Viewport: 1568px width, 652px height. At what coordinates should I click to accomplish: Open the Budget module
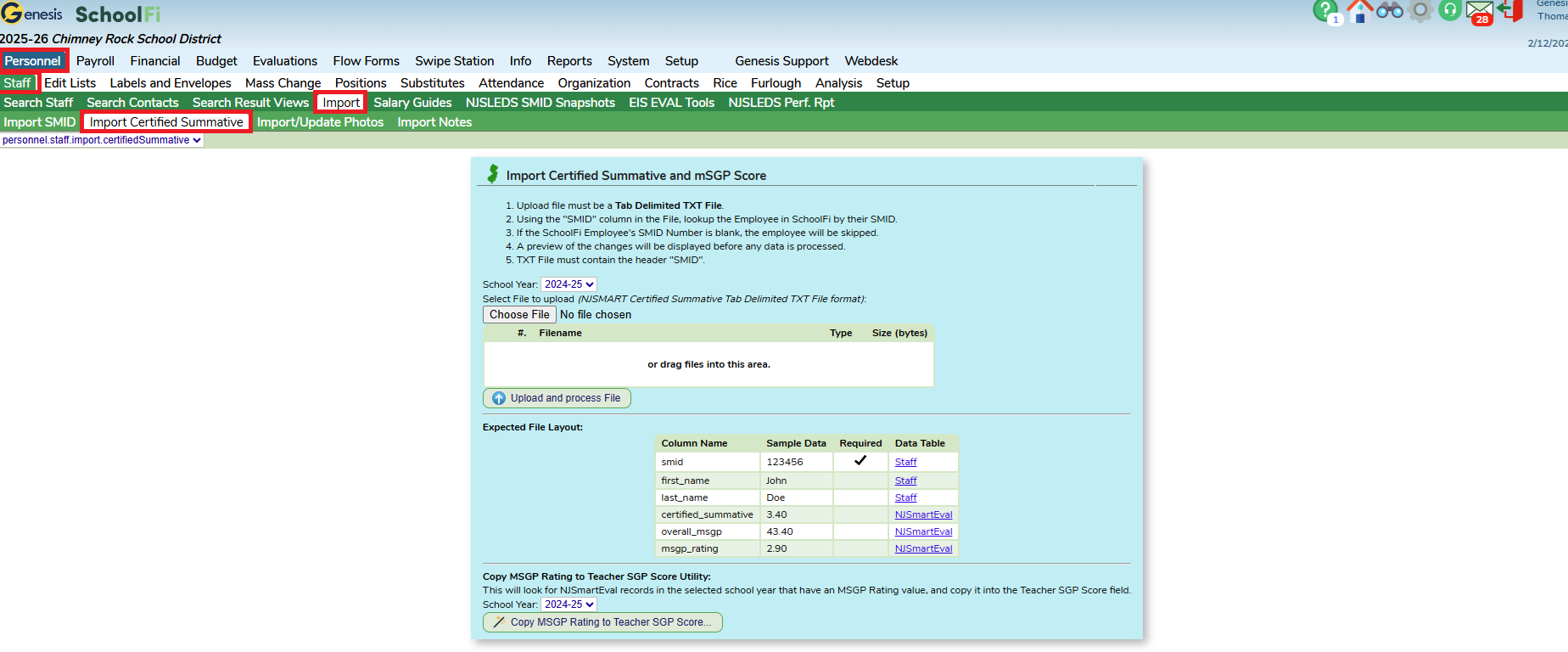216,61
